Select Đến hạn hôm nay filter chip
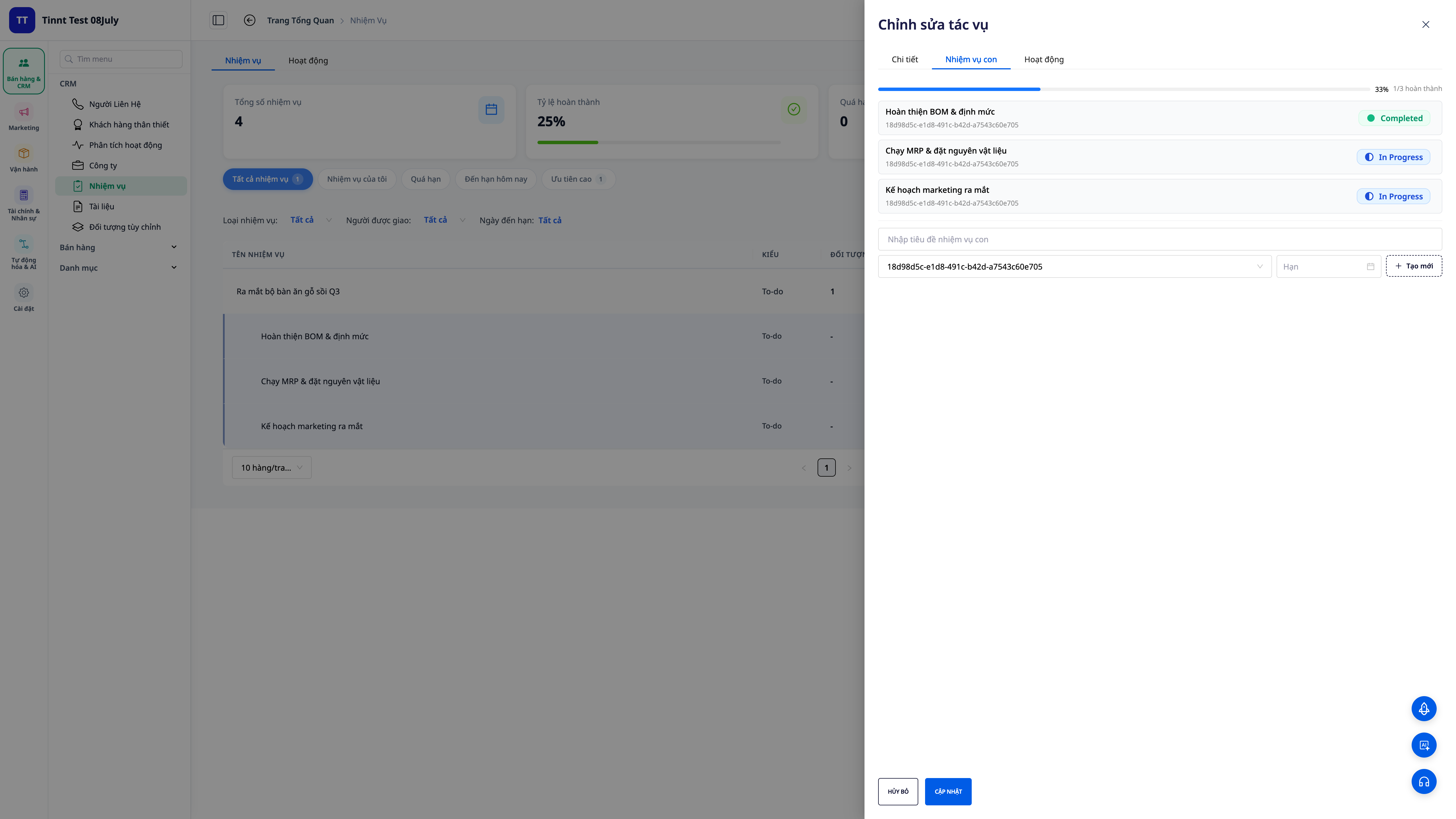Viewport: 1456px width, 819px height. click(x=496, y=179)
